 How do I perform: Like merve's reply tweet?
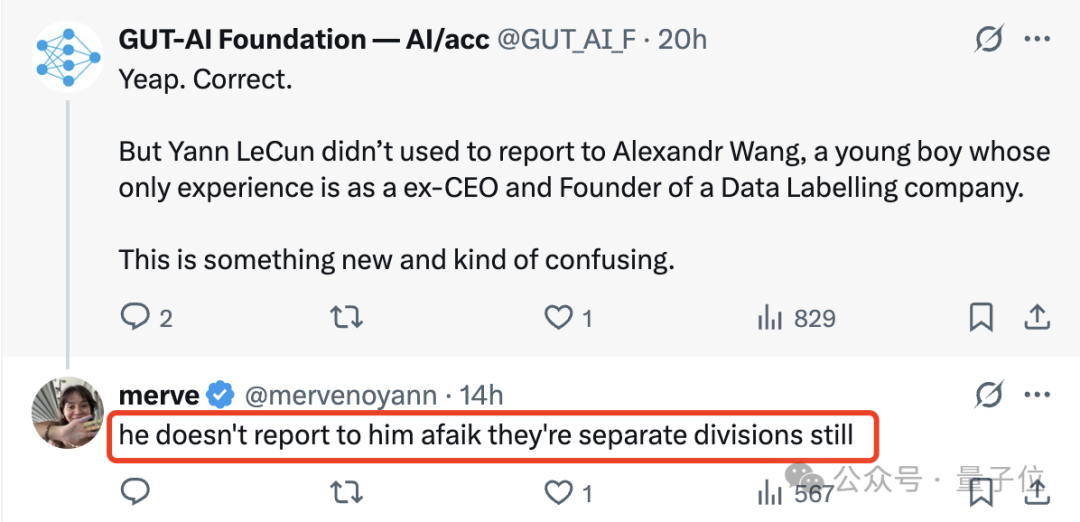coord(569,492)
